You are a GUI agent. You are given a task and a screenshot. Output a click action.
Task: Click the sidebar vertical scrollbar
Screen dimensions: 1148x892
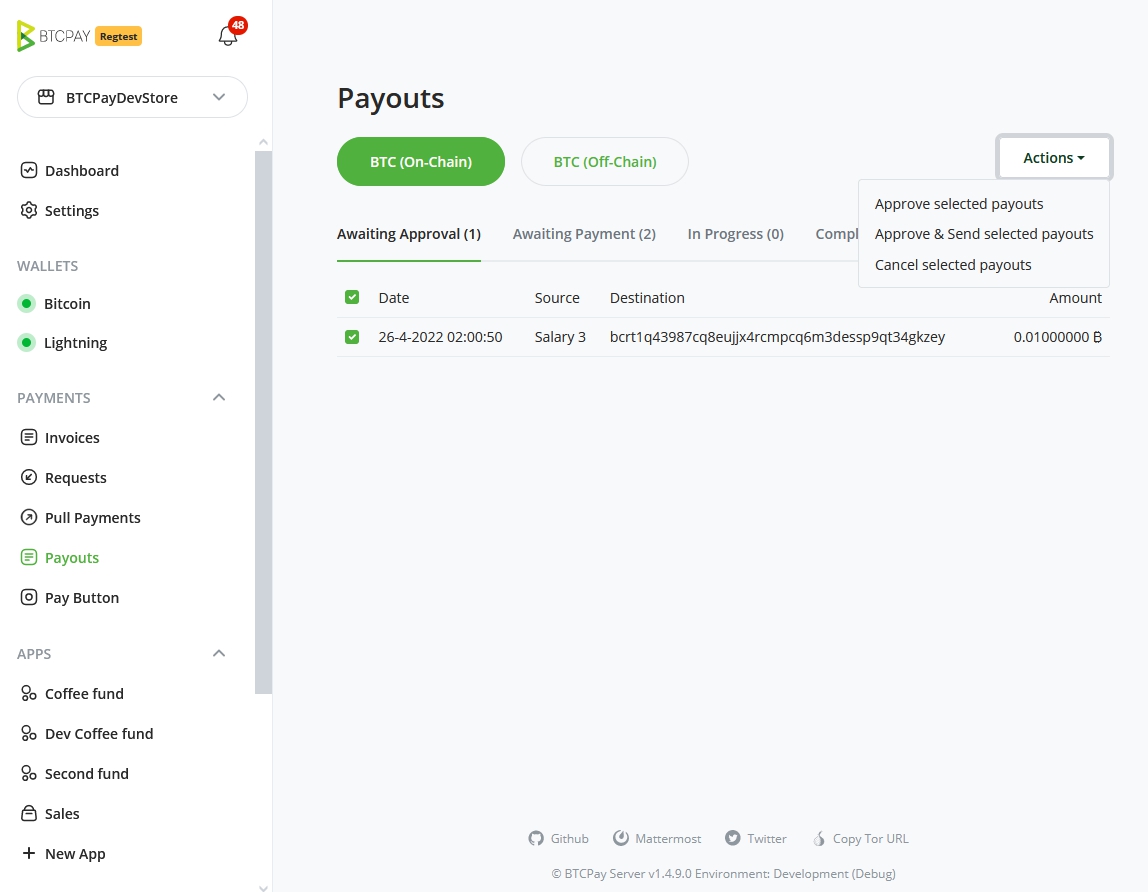[x=263, y=420]
